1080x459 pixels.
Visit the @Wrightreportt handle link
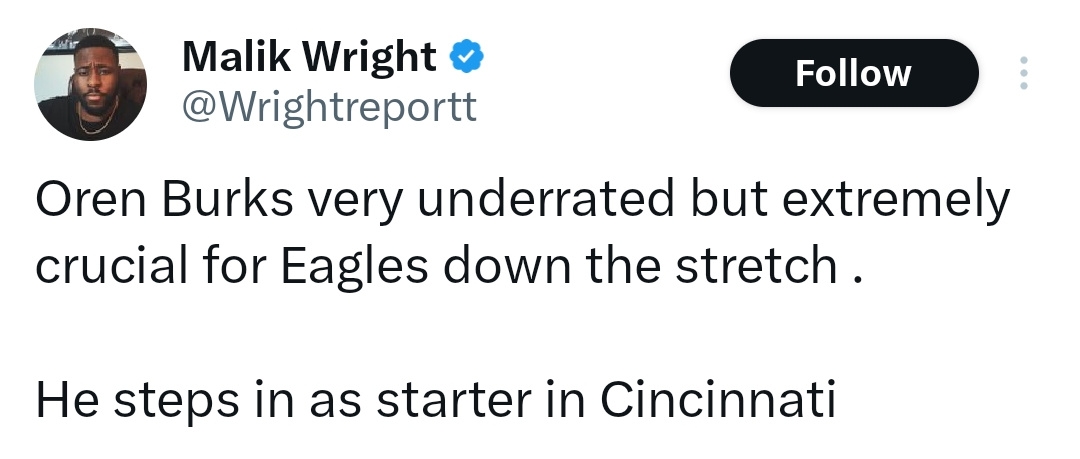pyautogui.click(x=329, y=105)
